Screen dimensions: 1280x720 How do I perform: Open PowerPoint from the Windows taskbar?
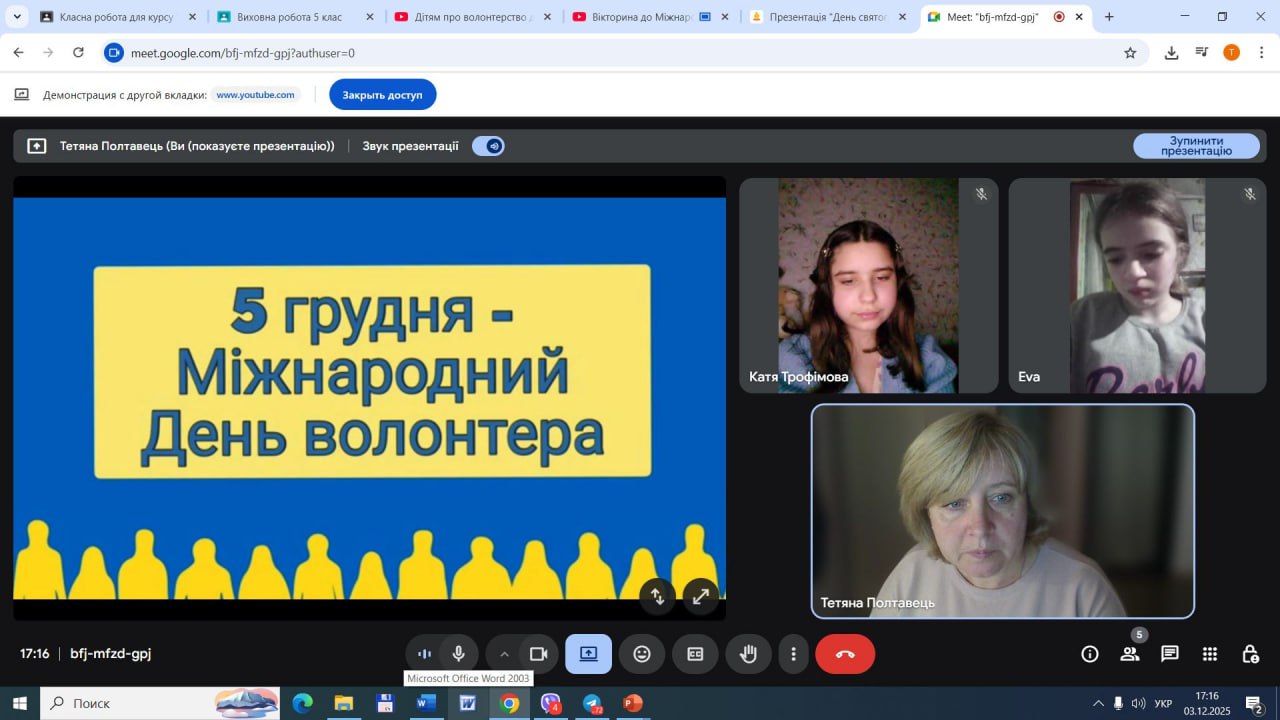[632, 703]
